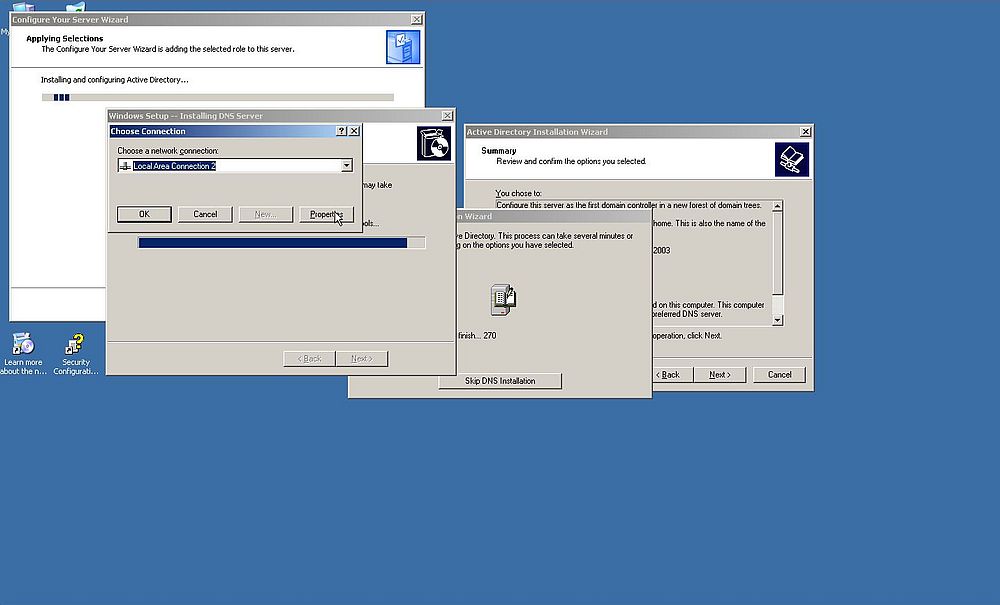Viewport: 1000px width, 605px height.
Task: Click the Windows Setup CD box icon
Action: pos(434,143)
